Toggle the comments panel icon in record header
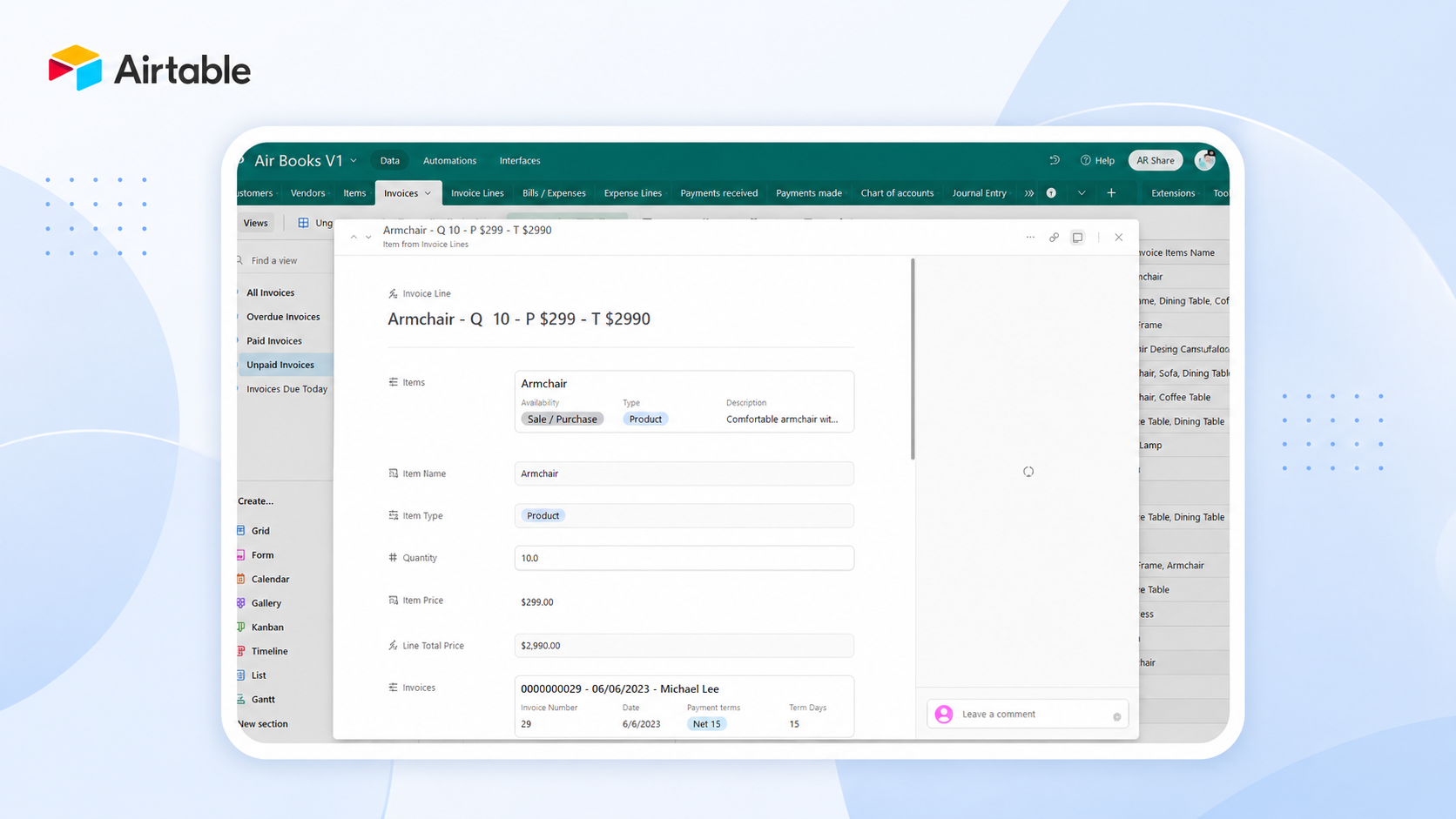This screenshot has width=1456, height=819. 1077,237
